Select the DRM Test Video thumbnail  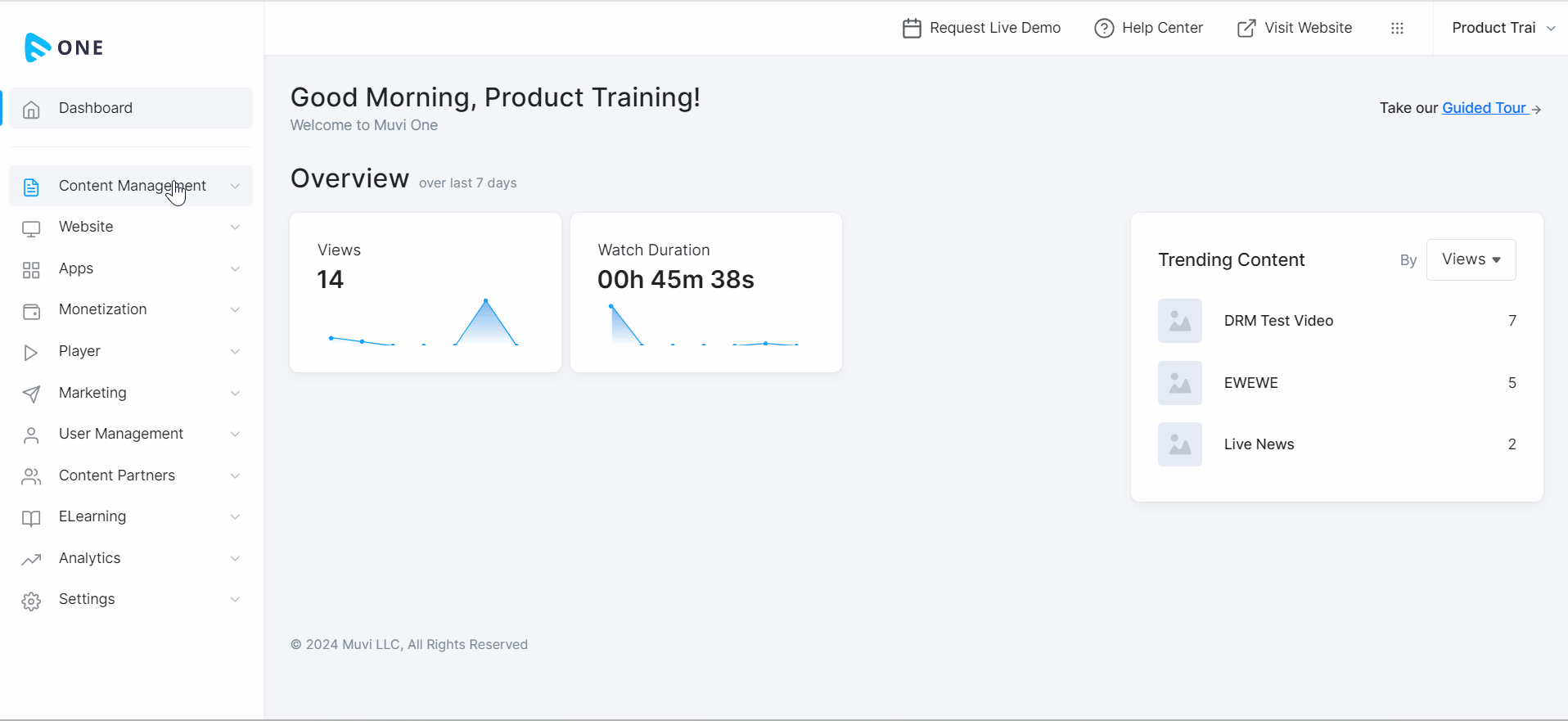coord(1179,321)
